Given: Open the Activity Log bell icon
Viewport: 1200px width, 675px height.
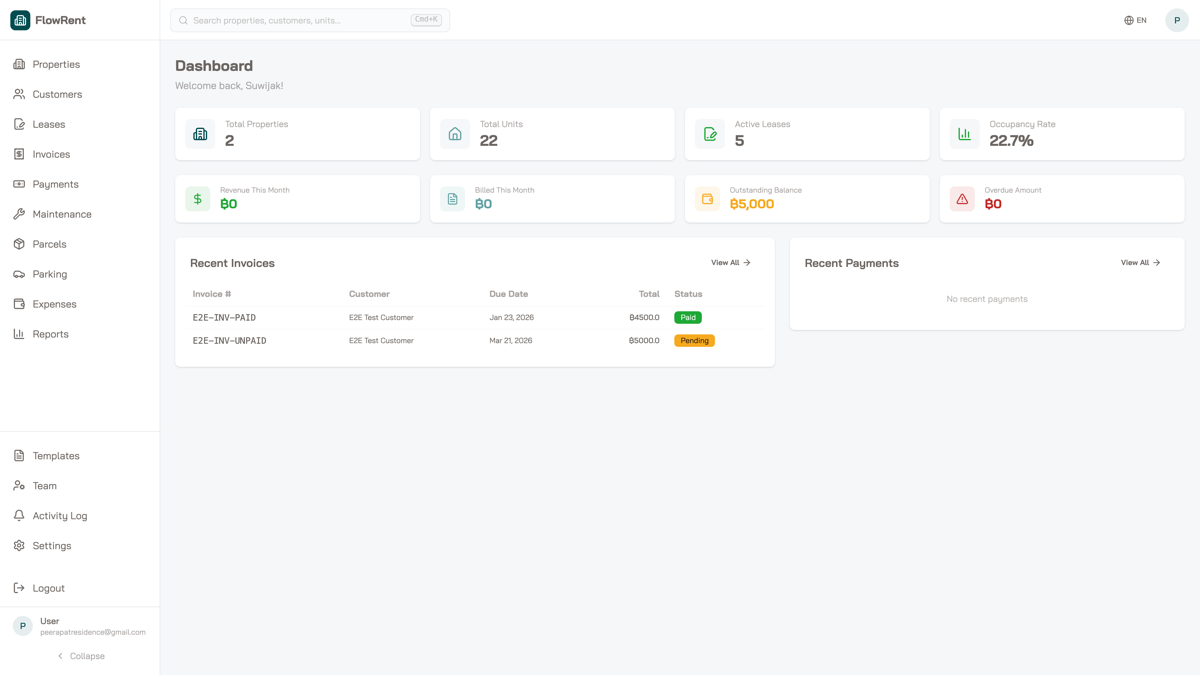Looking at the screenshot, I should click(18, 515).
